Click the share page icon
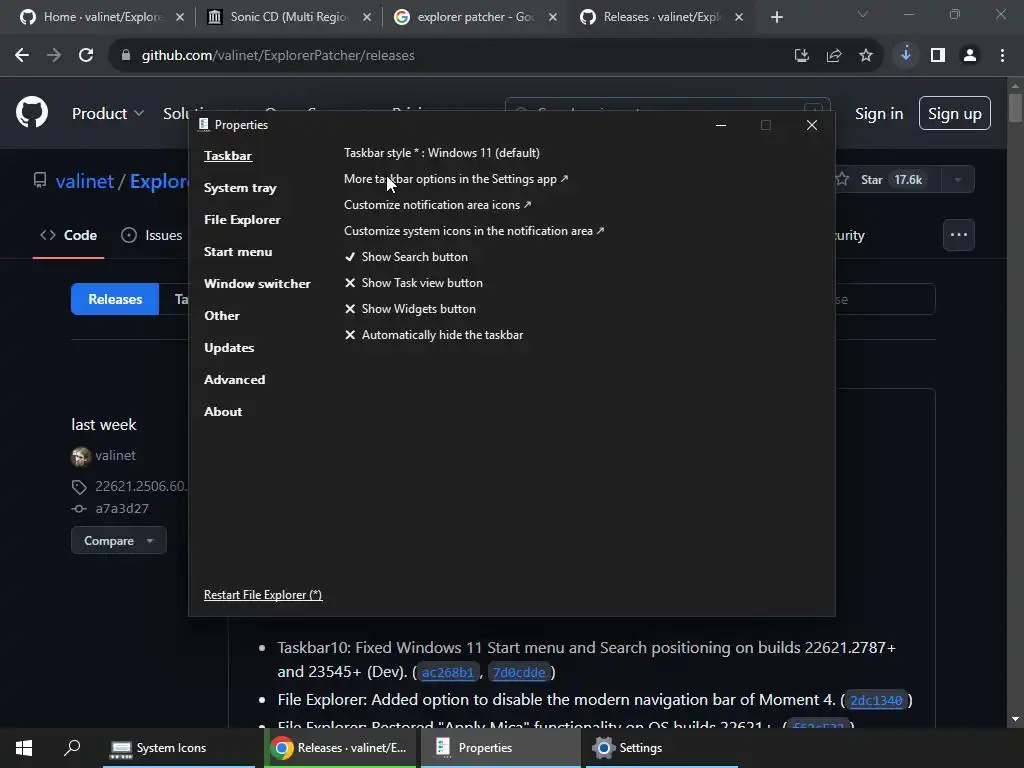 pyautogui.click(x=833, y=56)
